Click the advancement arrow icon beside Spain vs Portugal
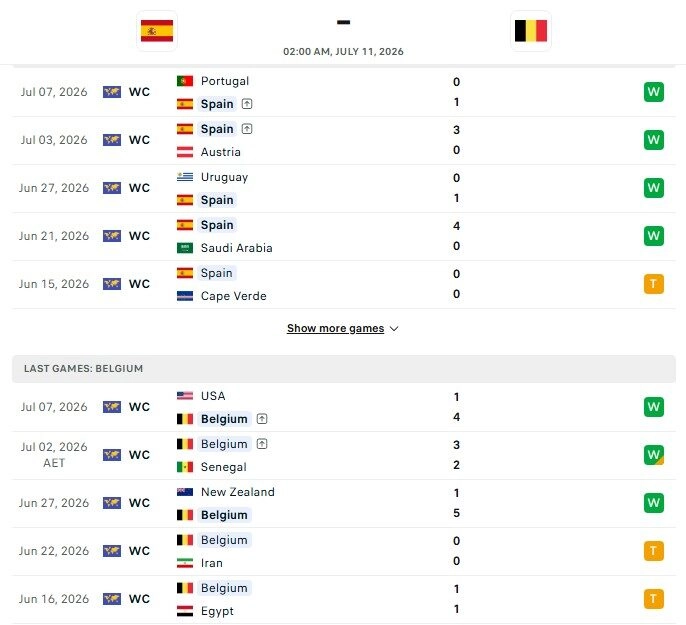686x625 pixels. (247, 104)
